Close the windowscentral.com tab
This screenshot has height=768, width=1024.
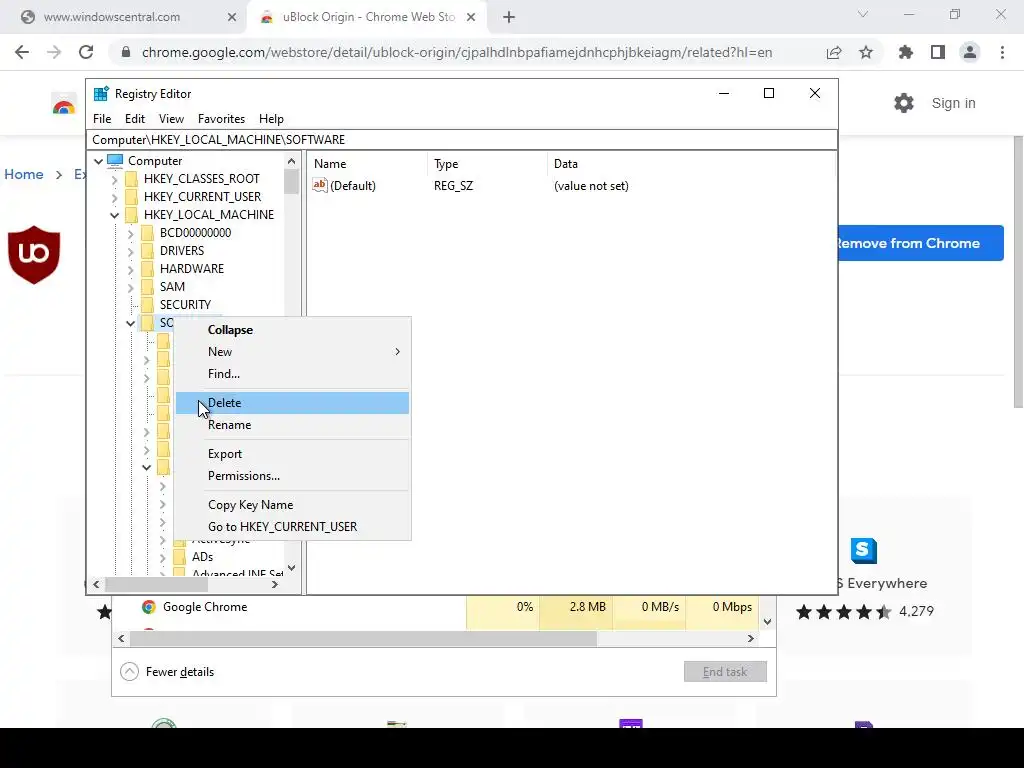[x=232, y=17]
